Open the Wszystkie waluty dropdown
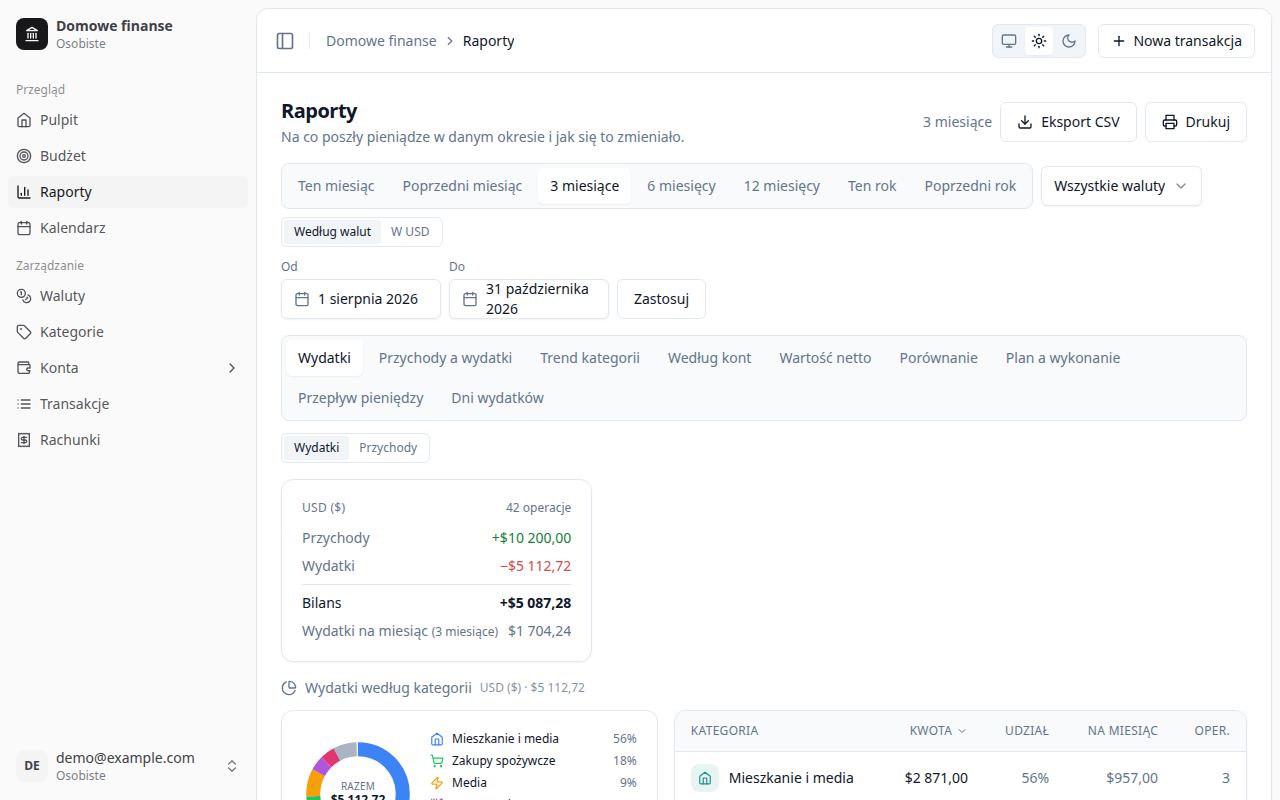Viewport: 1280px width, 800px height. click(1121, 186)
